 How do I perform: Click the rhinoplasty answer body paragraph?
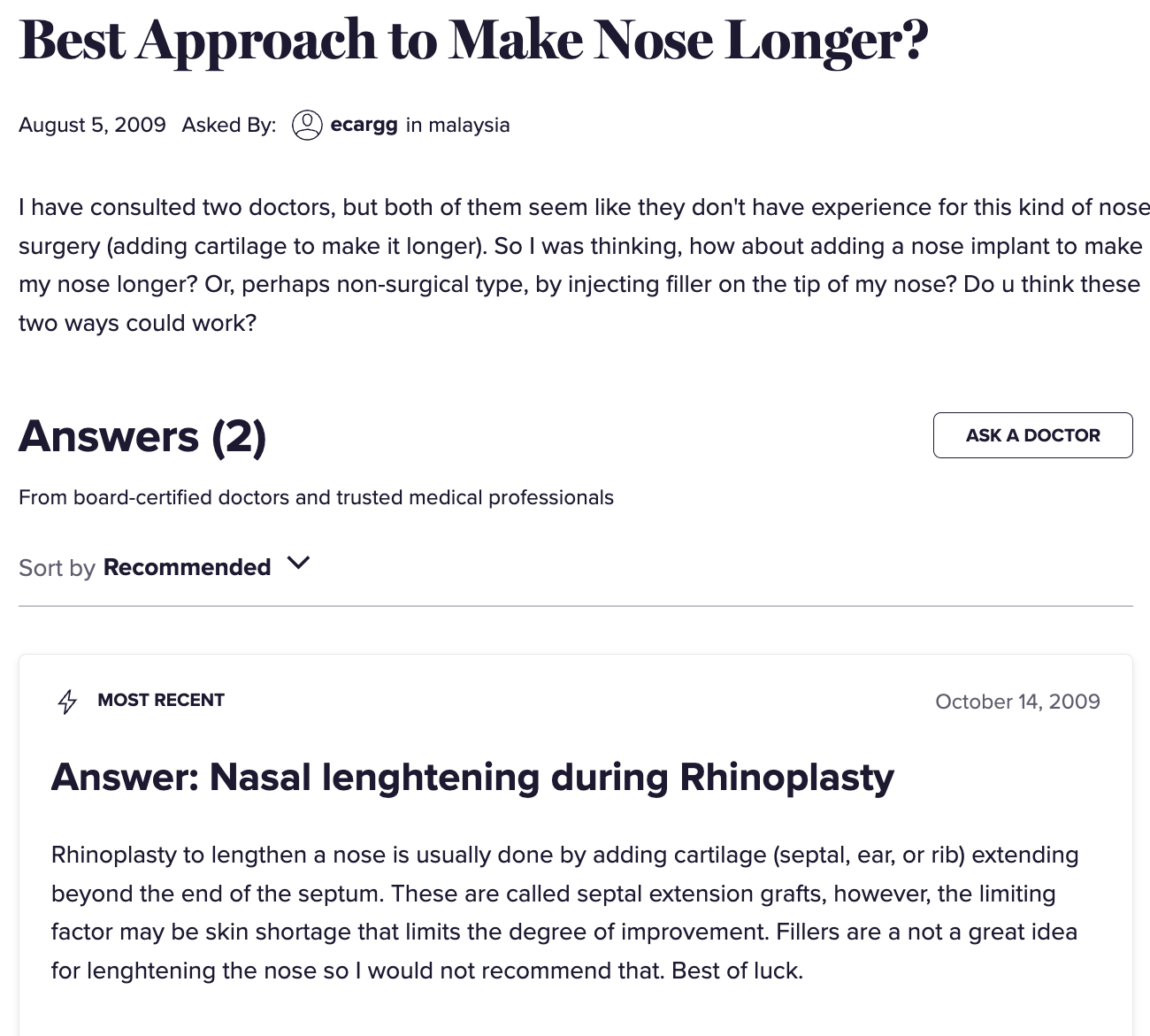point(564,912)
